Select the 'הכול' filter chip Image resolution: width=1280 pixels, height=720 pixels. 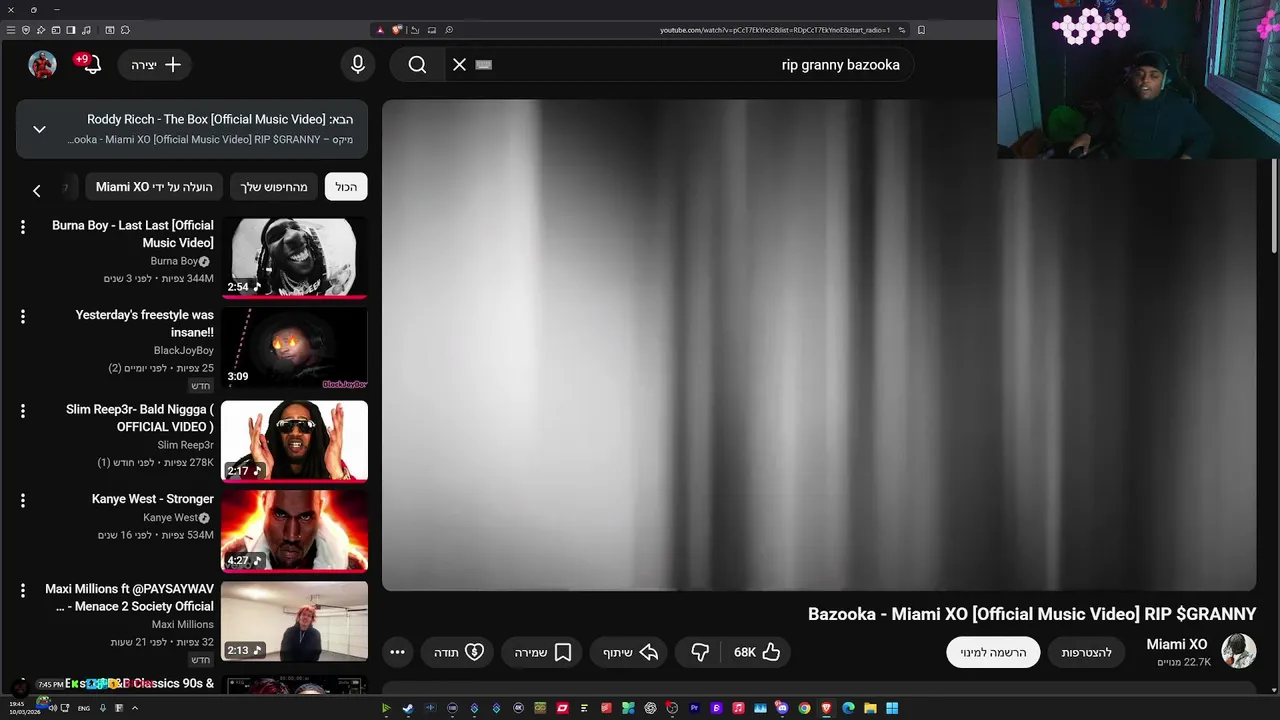coord(346,187)
